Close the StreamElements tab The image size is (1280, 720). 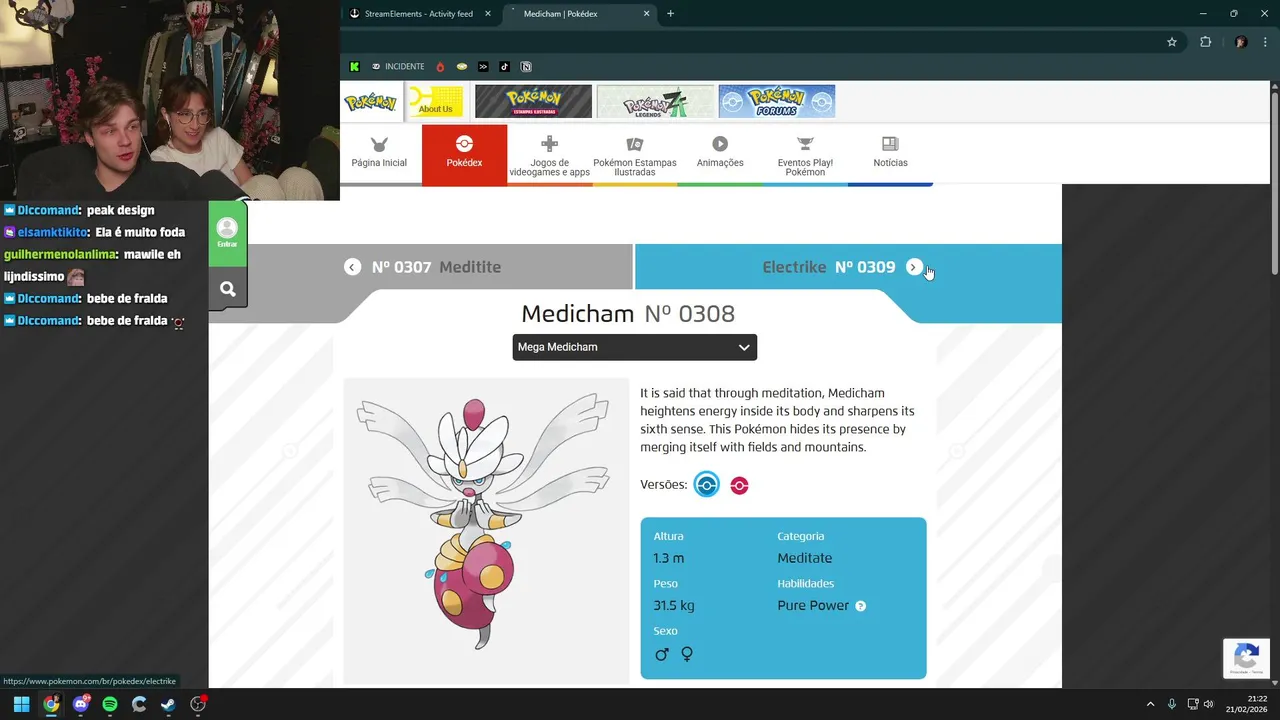488,14
